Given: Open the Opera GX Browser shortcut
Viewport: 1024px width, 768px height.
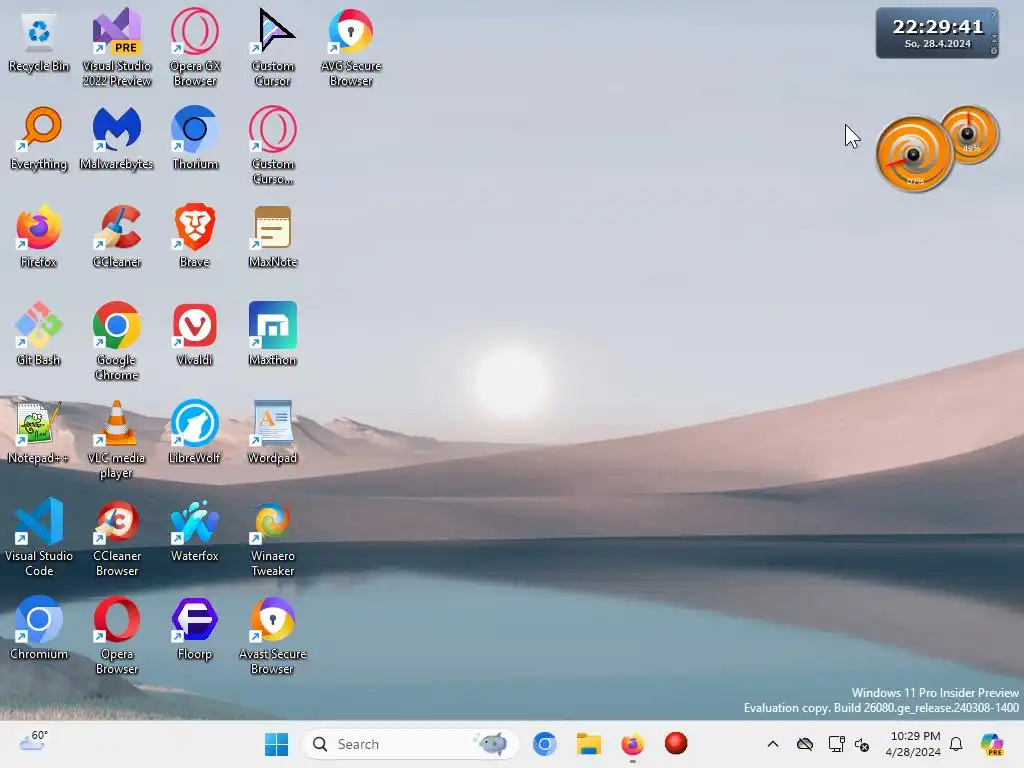Looking at the screenshot, I should [x=195, y=47].
